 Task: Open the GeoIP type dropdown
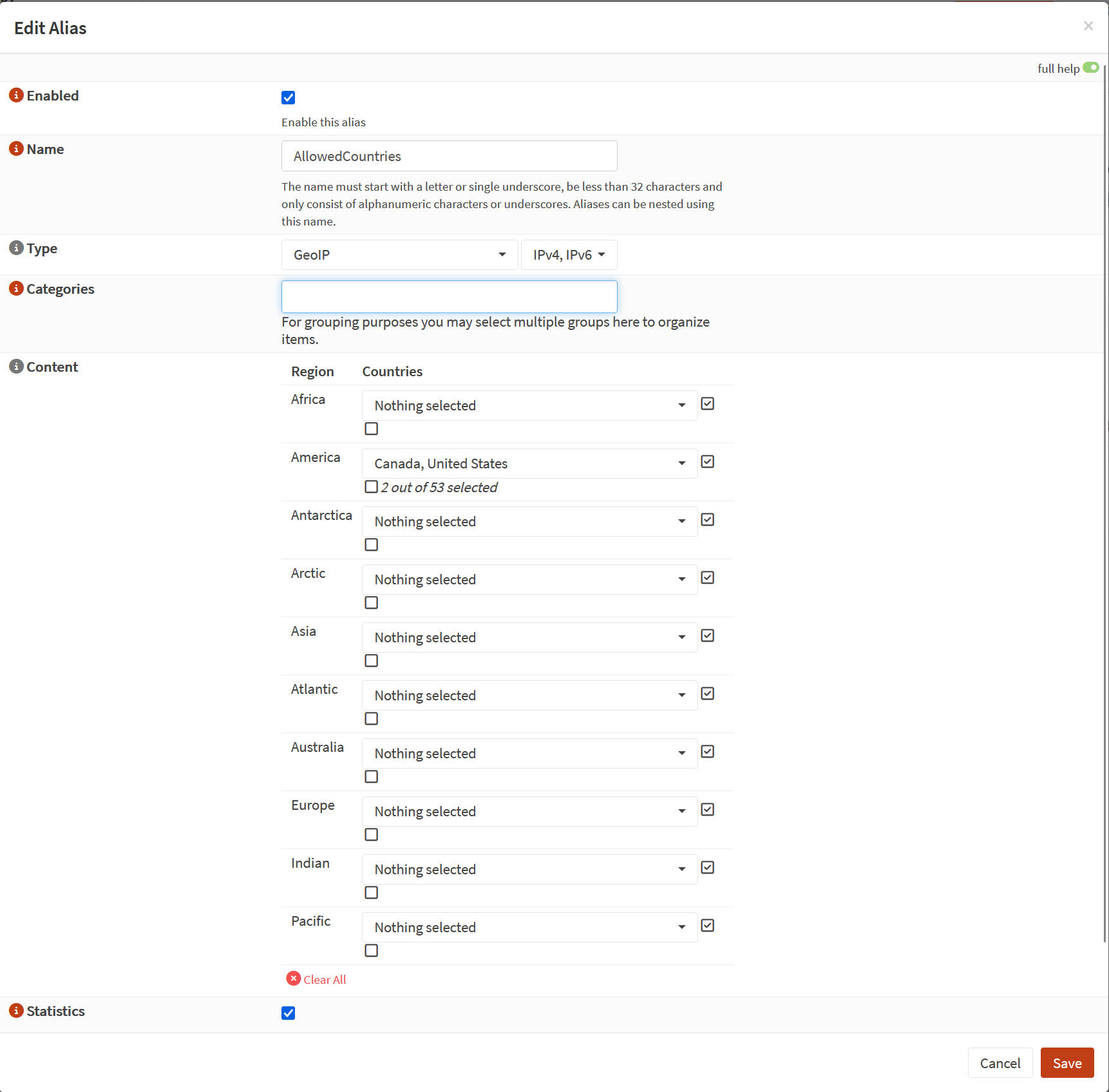pos(399,255)
